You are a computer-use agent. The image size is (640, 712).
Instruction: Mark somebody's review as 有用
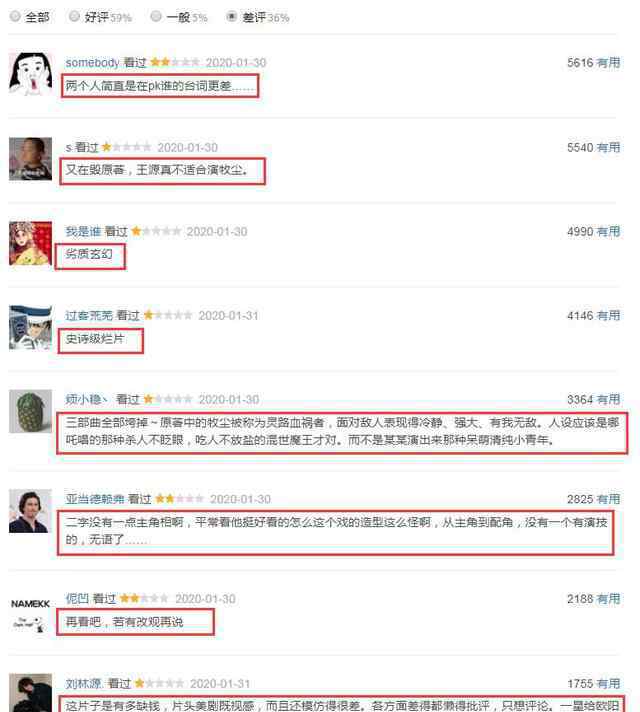pos(608,63)
